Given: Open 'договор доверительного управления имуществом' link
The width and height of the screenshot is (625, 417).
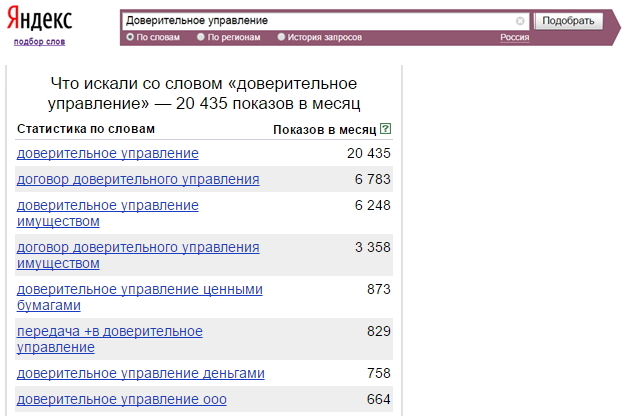Looking at the screenshot, I should pos(138,254).
